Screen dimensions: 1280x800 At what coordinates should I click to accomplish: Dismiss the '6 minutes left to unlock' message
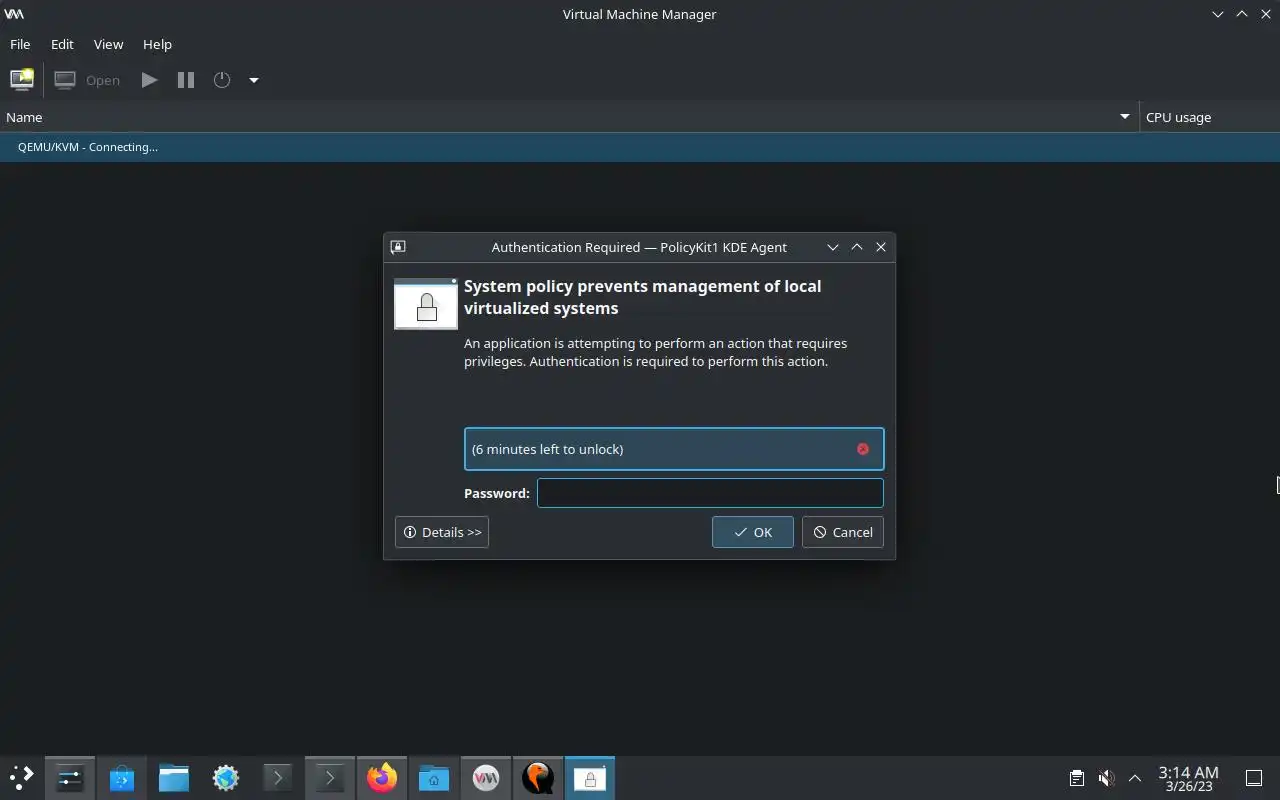coord(863,449)
